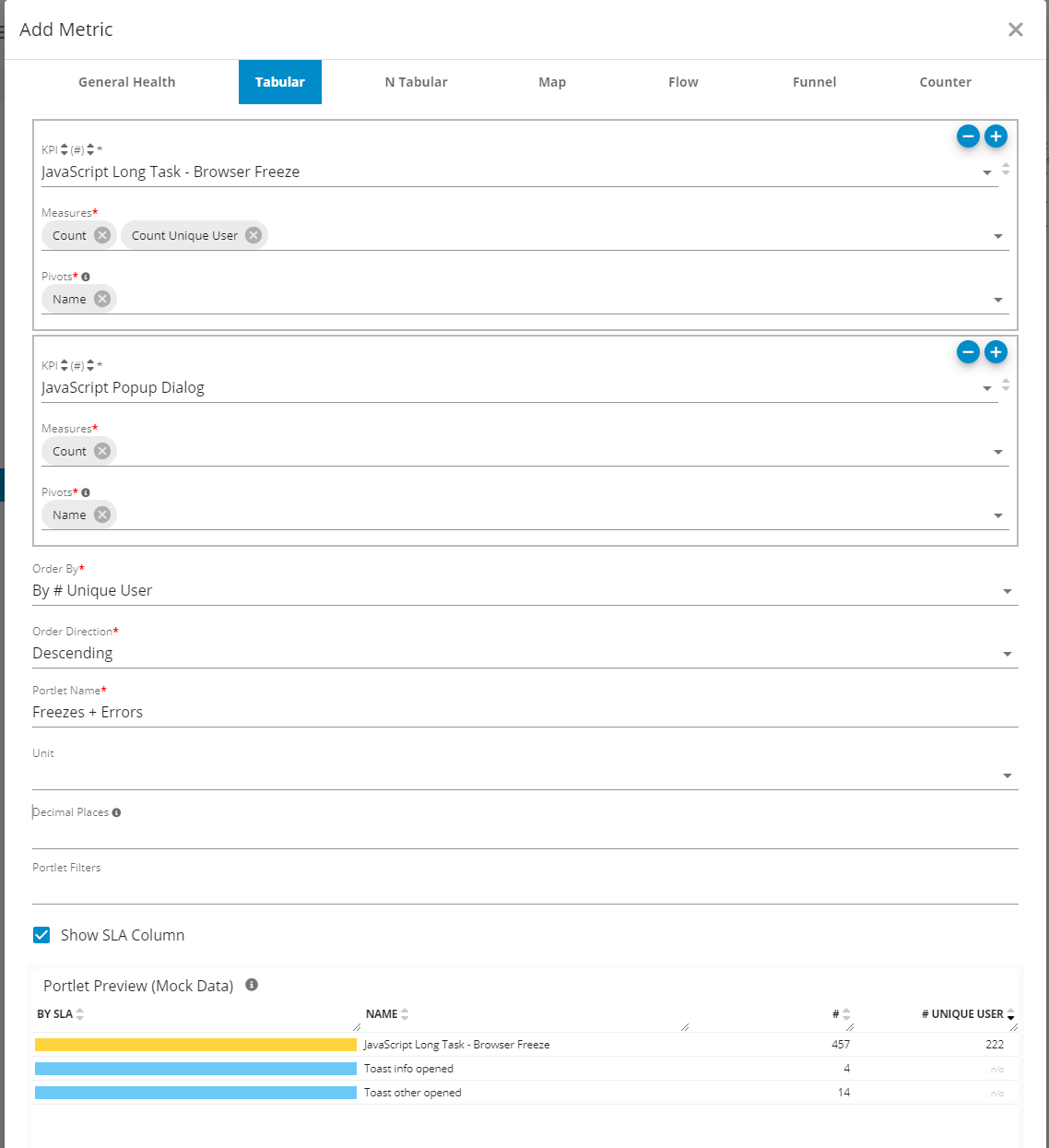
Task: Switch to the N Tabular tab
Action: pos(416,82)
